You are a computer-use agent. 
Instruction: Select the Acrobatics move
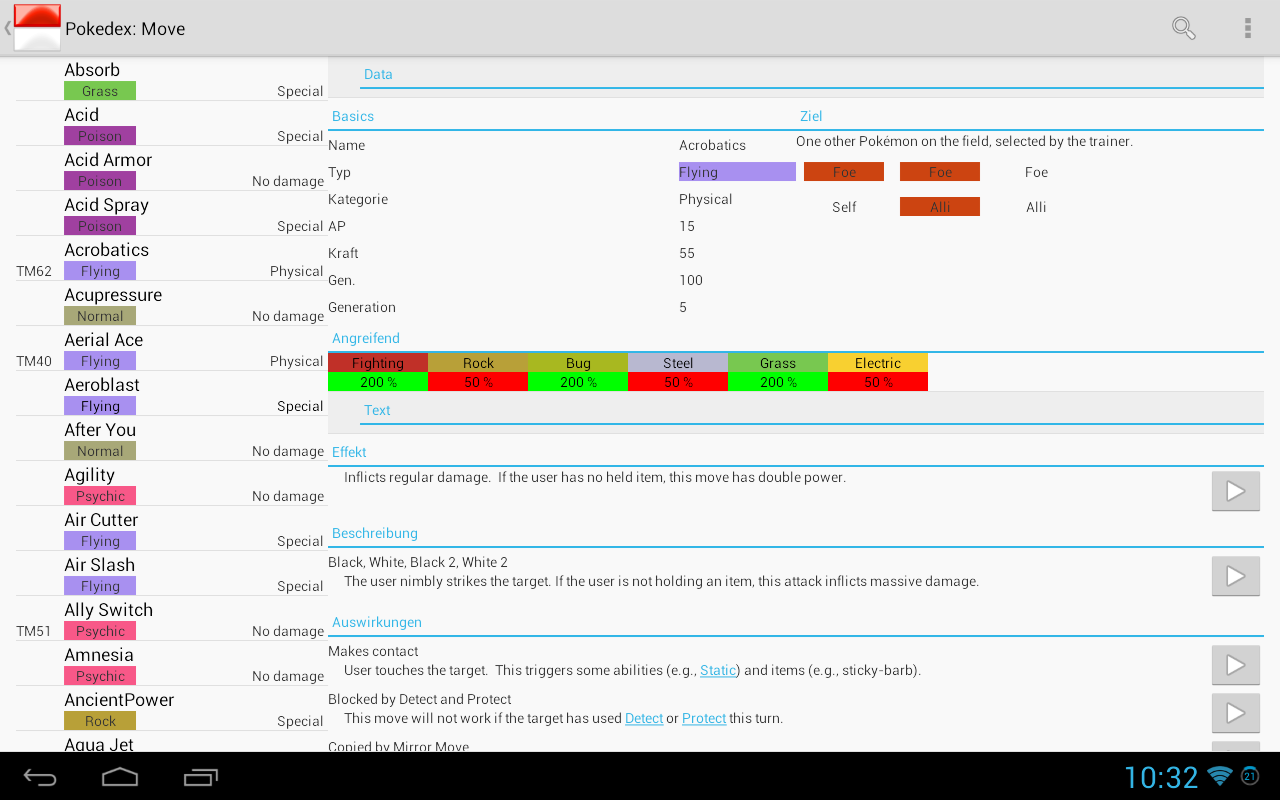tap(171, 260)
